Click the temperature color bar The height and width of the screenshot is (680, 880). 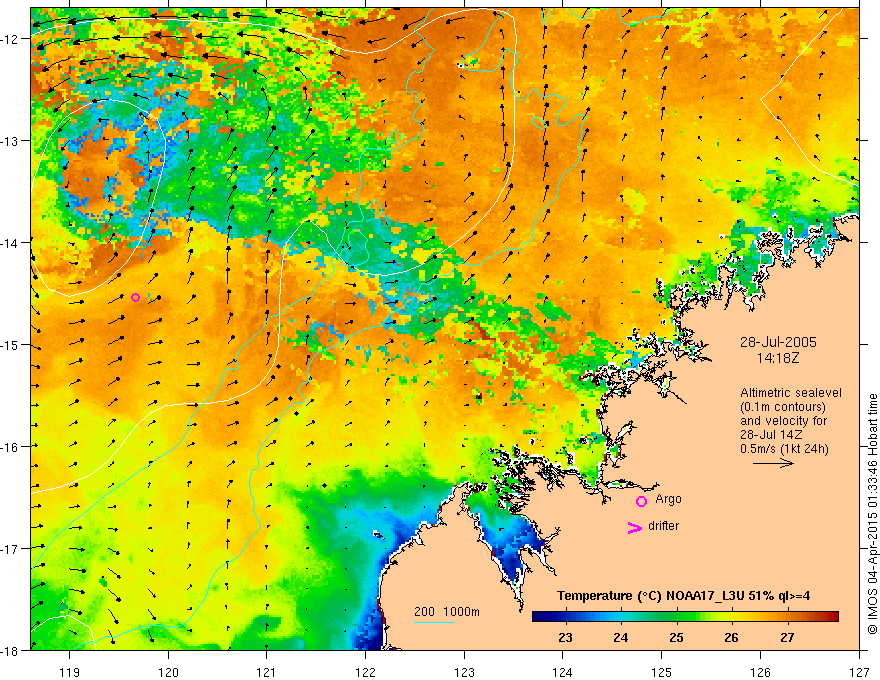click(685, 617)
